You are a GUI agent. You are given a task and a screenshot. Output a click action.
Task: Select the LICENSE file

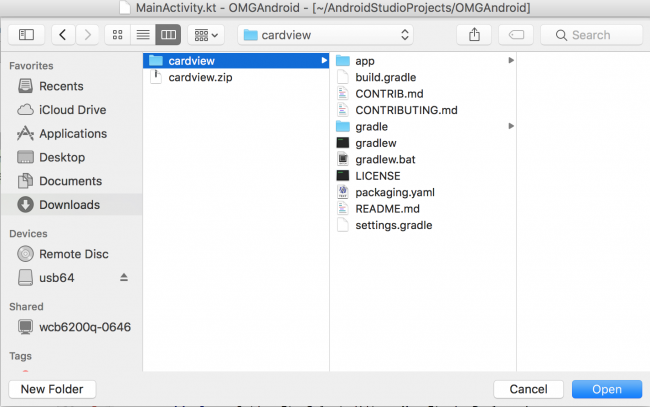pyautogui.click(x=423, y=176)
